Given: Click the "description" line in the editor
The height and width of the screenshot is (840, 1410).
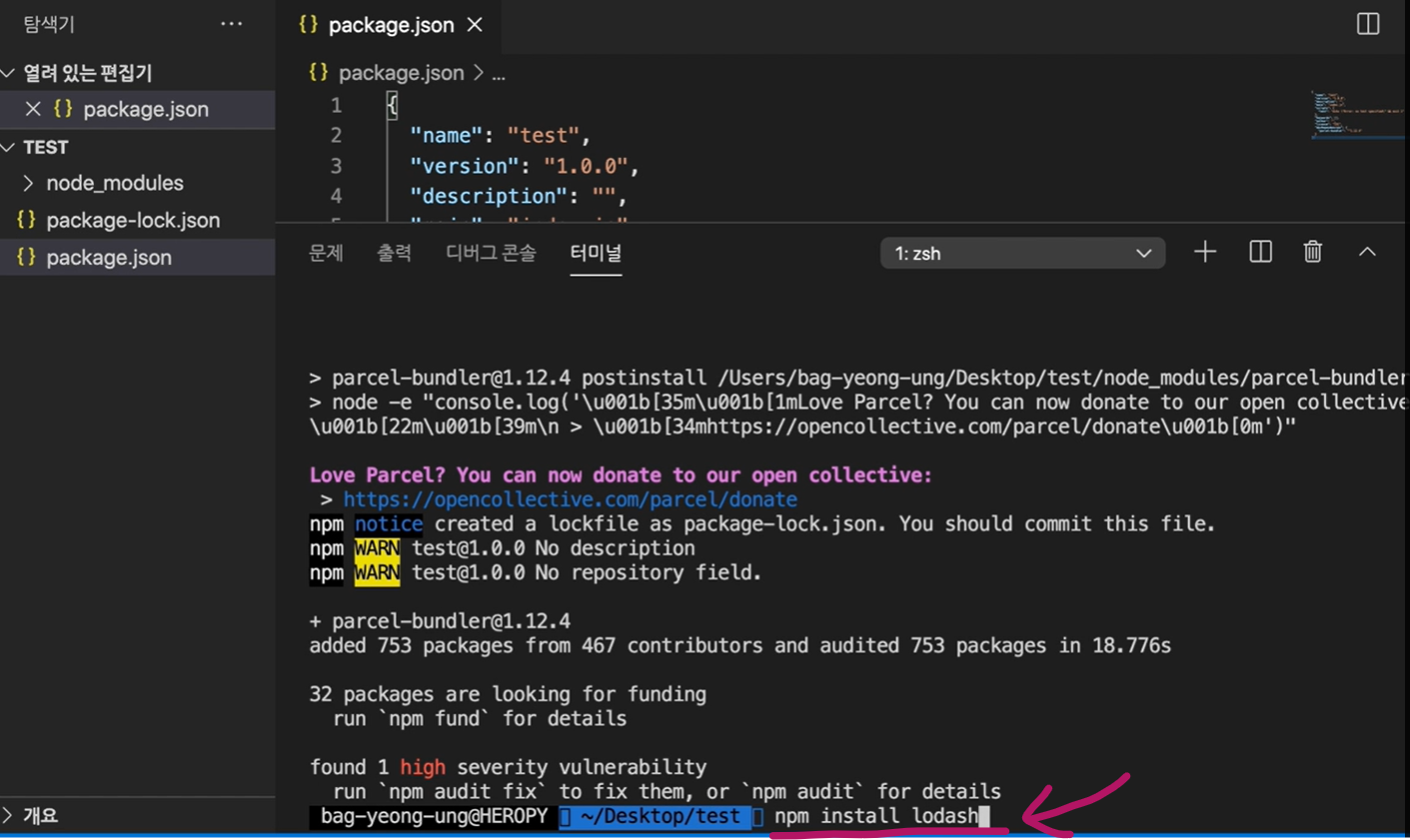Looking at the screenshot, I should tap(518, 196).
